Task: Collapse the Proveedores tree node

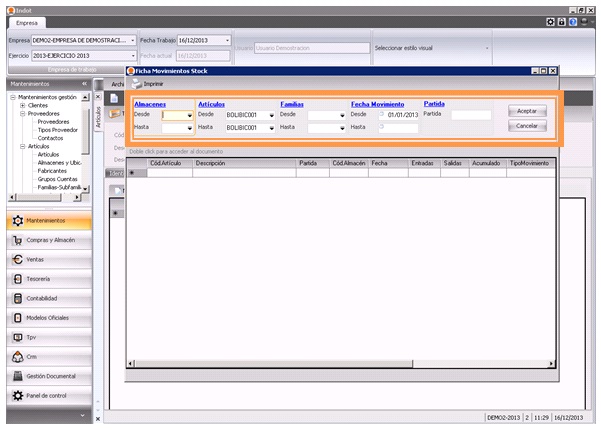Action: click(x=22, y=114)
